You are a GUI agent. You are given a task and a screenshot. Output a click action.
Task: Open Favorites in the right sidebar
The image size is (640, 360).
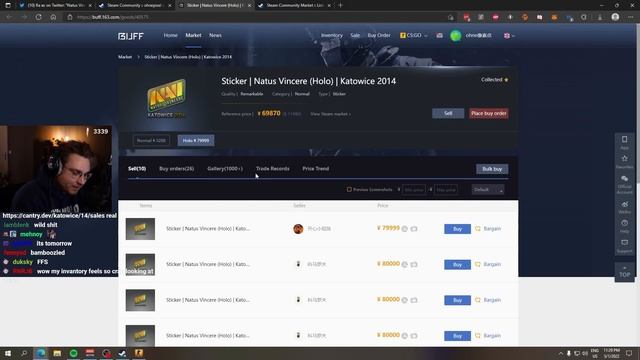click(x=624, y=162)
